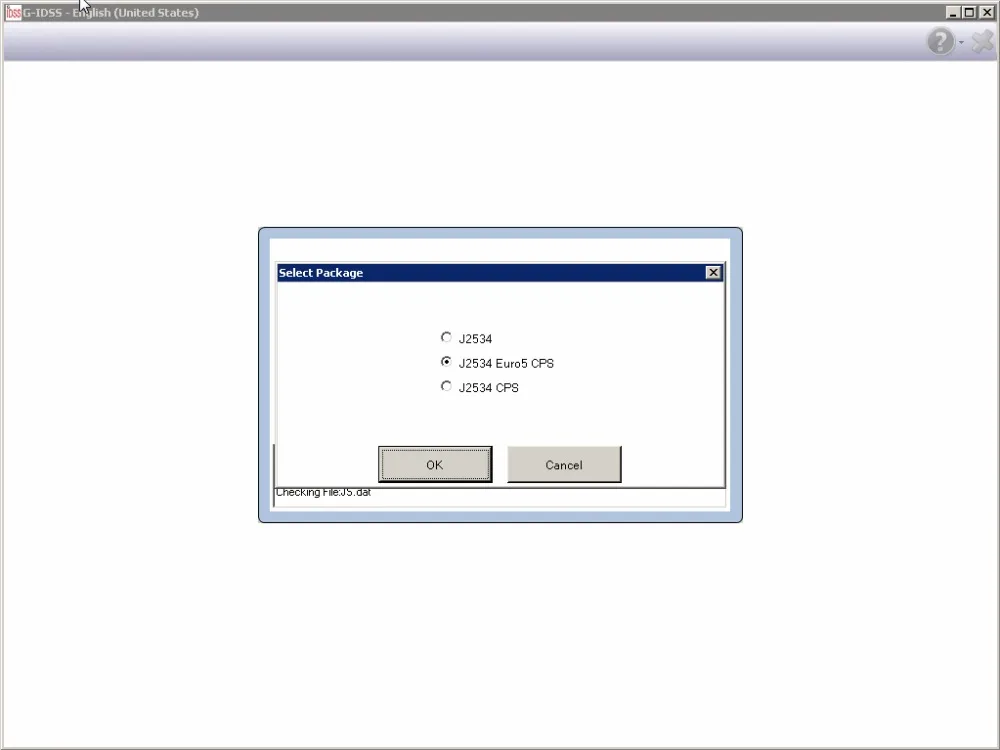Close the G-IDSS main window
The image size is (1000, 750).
[x=986, y=12]
